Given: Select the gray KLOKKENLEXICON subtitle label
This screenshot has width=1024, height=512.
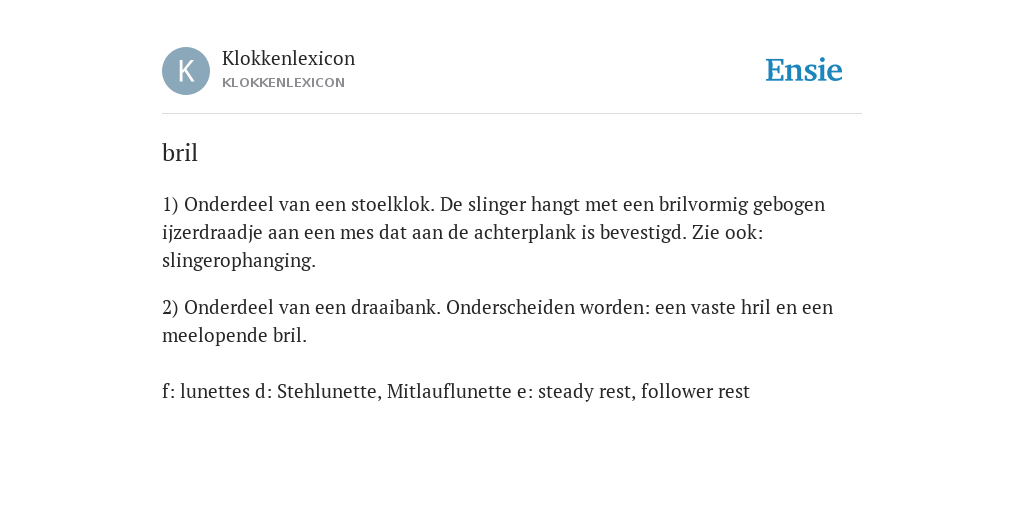Looking at the screenshot, I should (283, 83).
